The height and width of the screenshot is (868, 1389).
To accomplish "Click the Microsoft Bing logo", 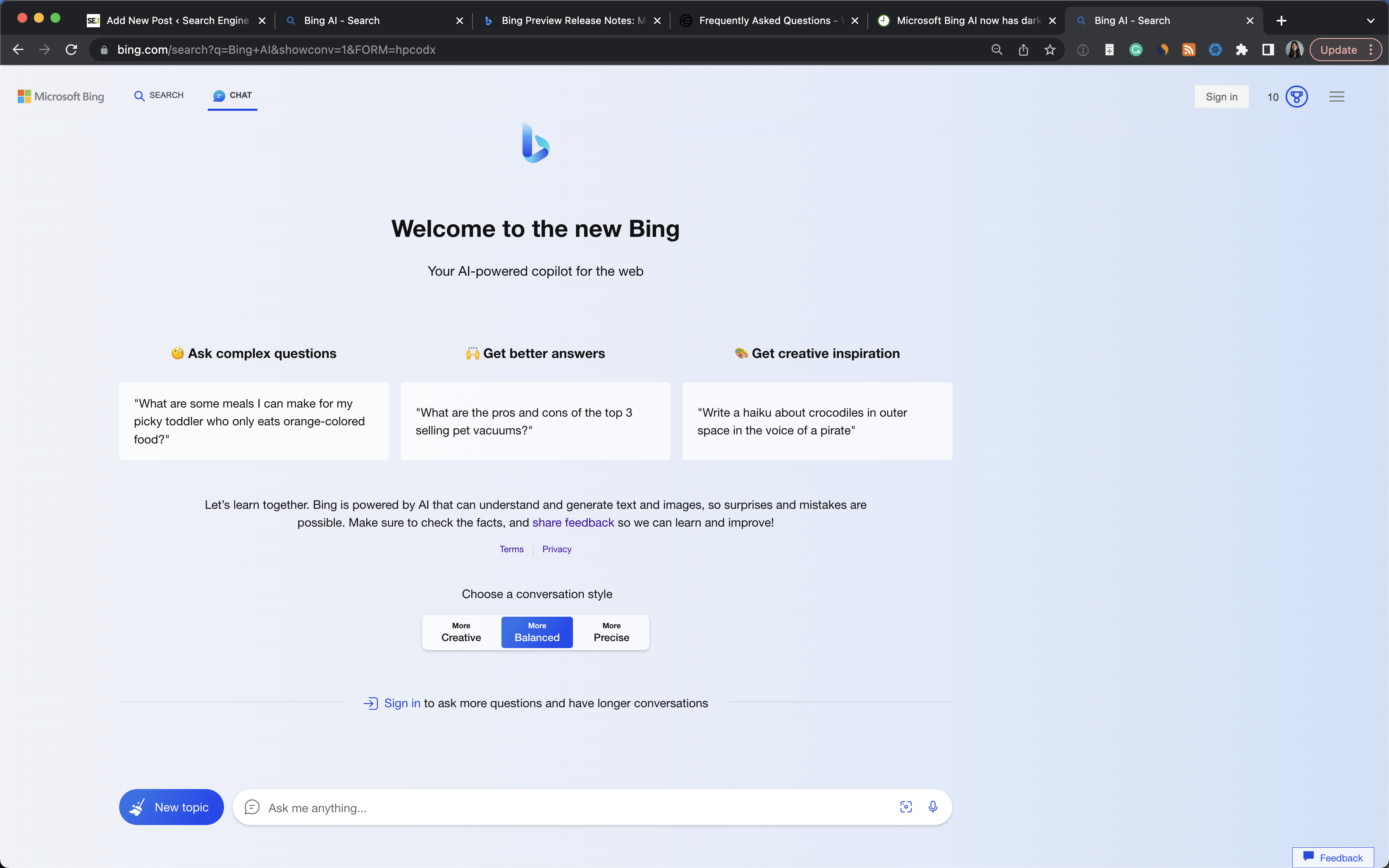I will pos(60,96).
